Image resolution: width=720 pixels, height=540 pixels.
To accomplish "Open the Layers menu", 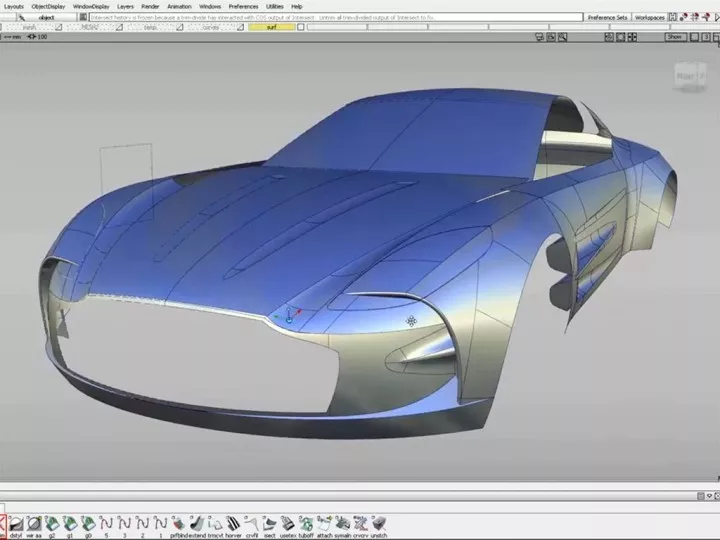I will [x=125, y=6].
